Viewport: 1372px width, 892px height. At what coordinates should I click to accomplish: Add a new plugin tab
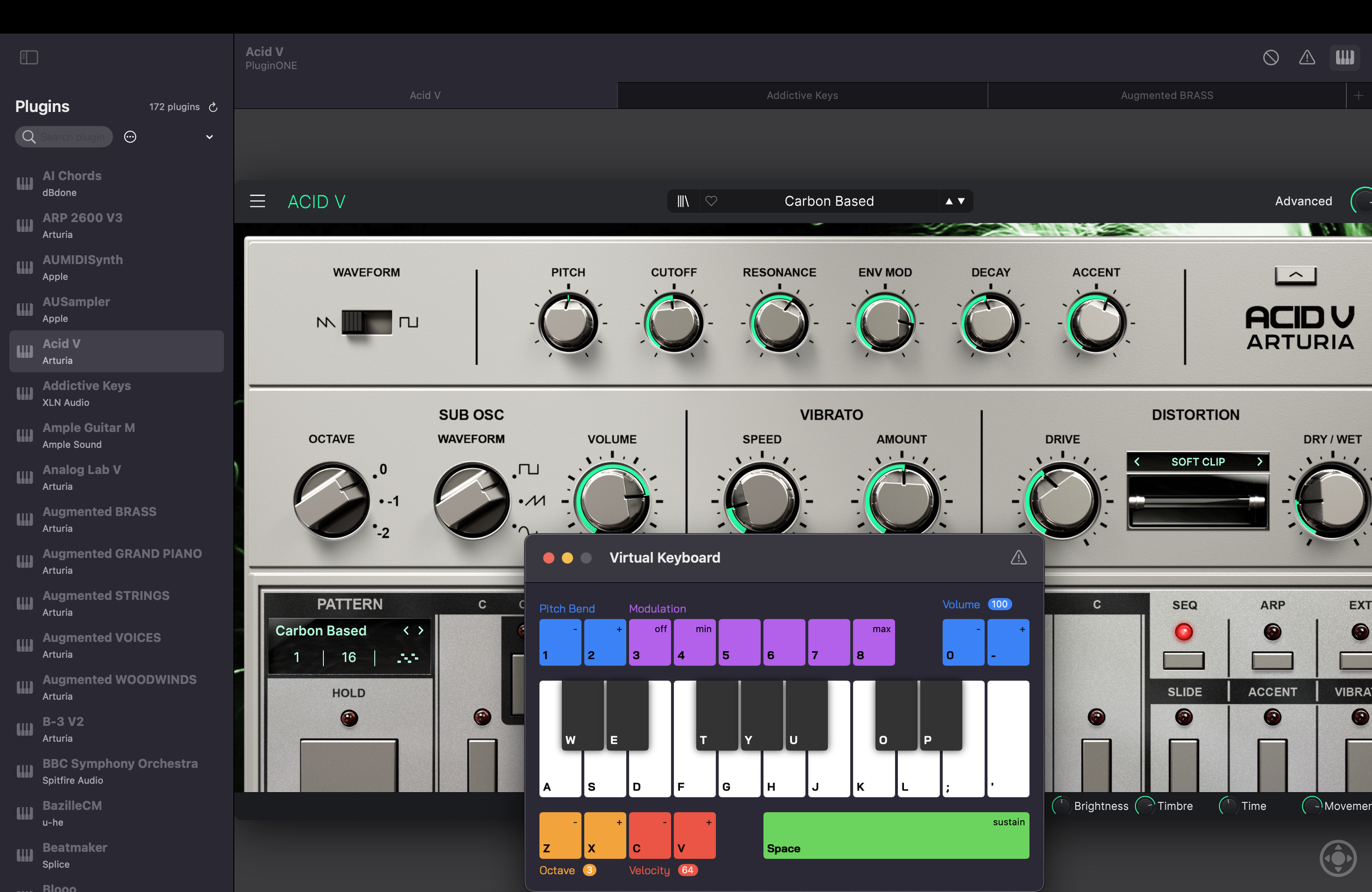1358,95
